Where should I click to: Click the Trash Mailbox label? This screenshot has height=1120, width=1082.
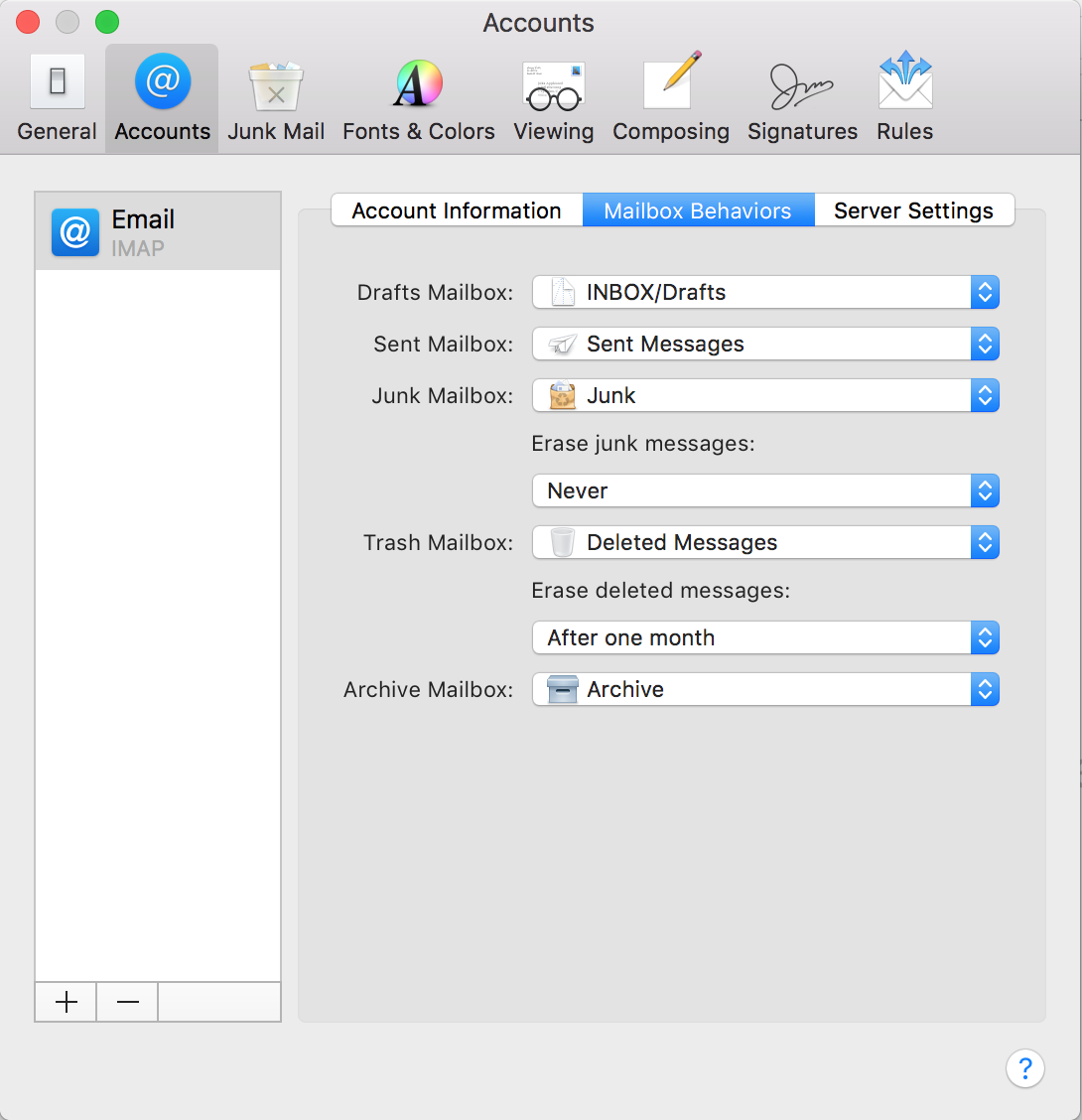point(438,542)
